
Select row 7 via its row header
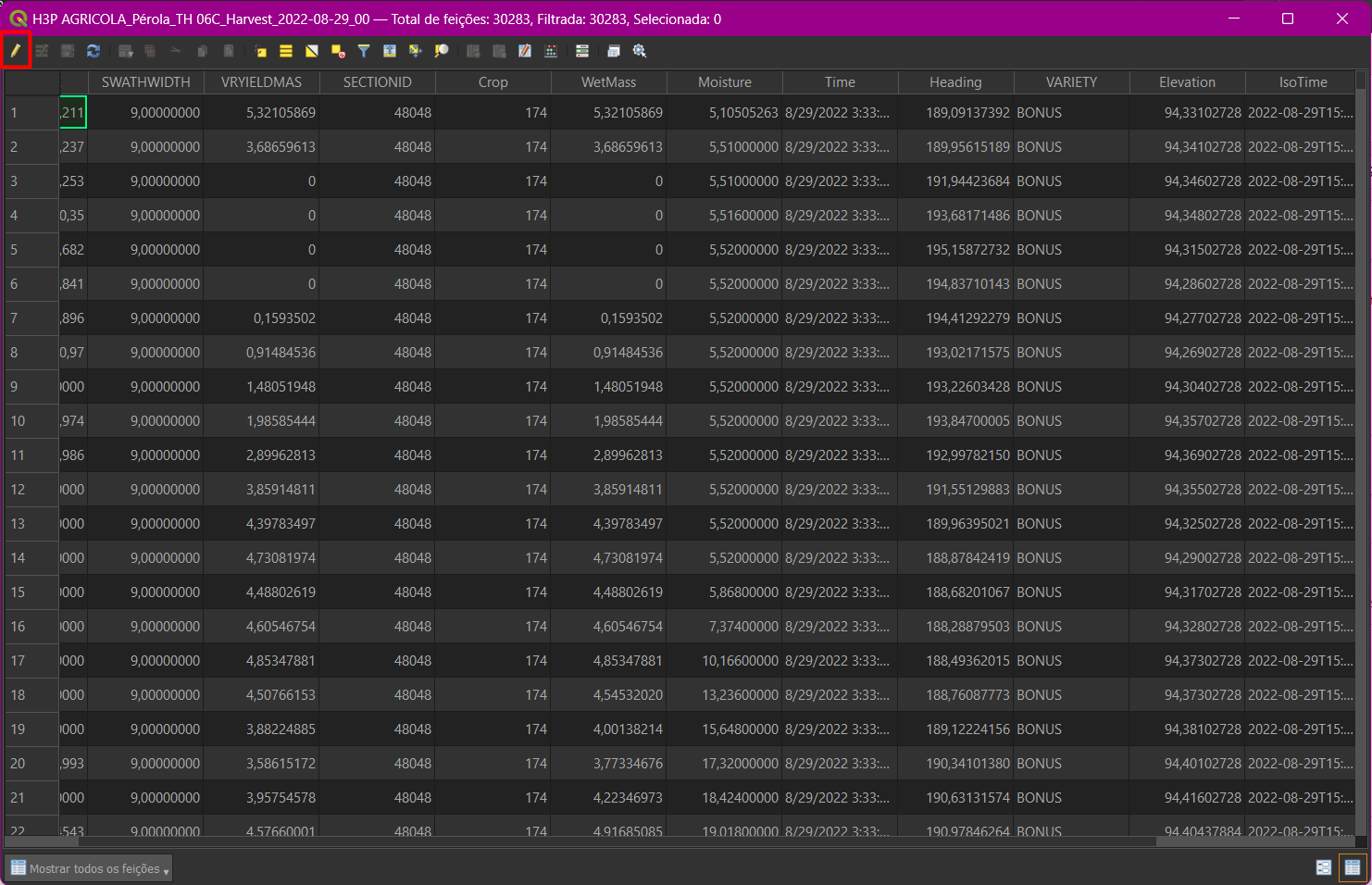tap(31, 318)
